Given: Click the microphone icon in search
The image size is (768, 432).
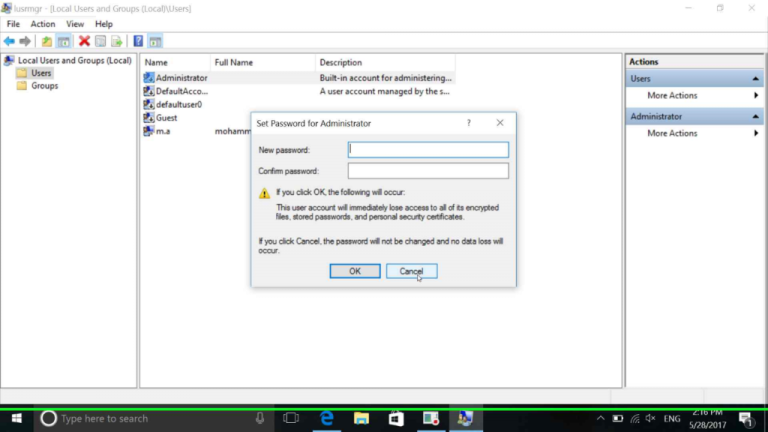Looking at the screenshot, I should point(260,418).
